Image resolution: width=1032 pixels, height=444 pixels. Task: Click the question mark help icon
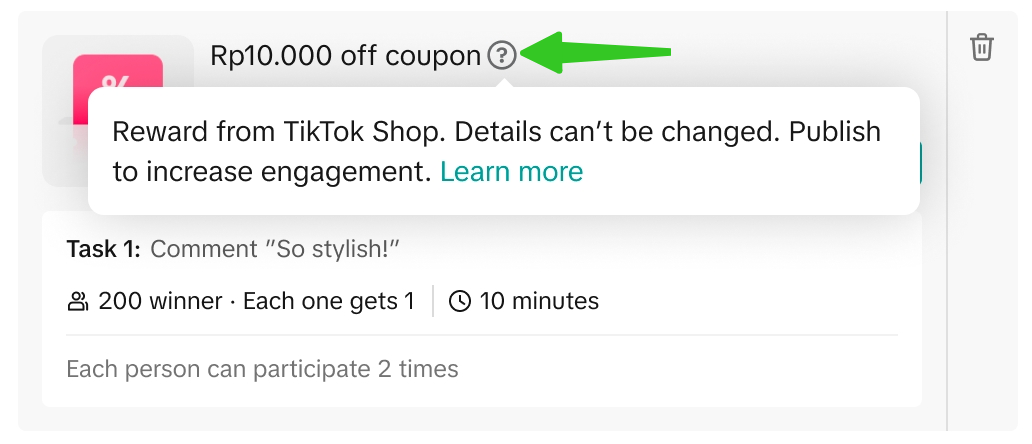pos(502,56)
